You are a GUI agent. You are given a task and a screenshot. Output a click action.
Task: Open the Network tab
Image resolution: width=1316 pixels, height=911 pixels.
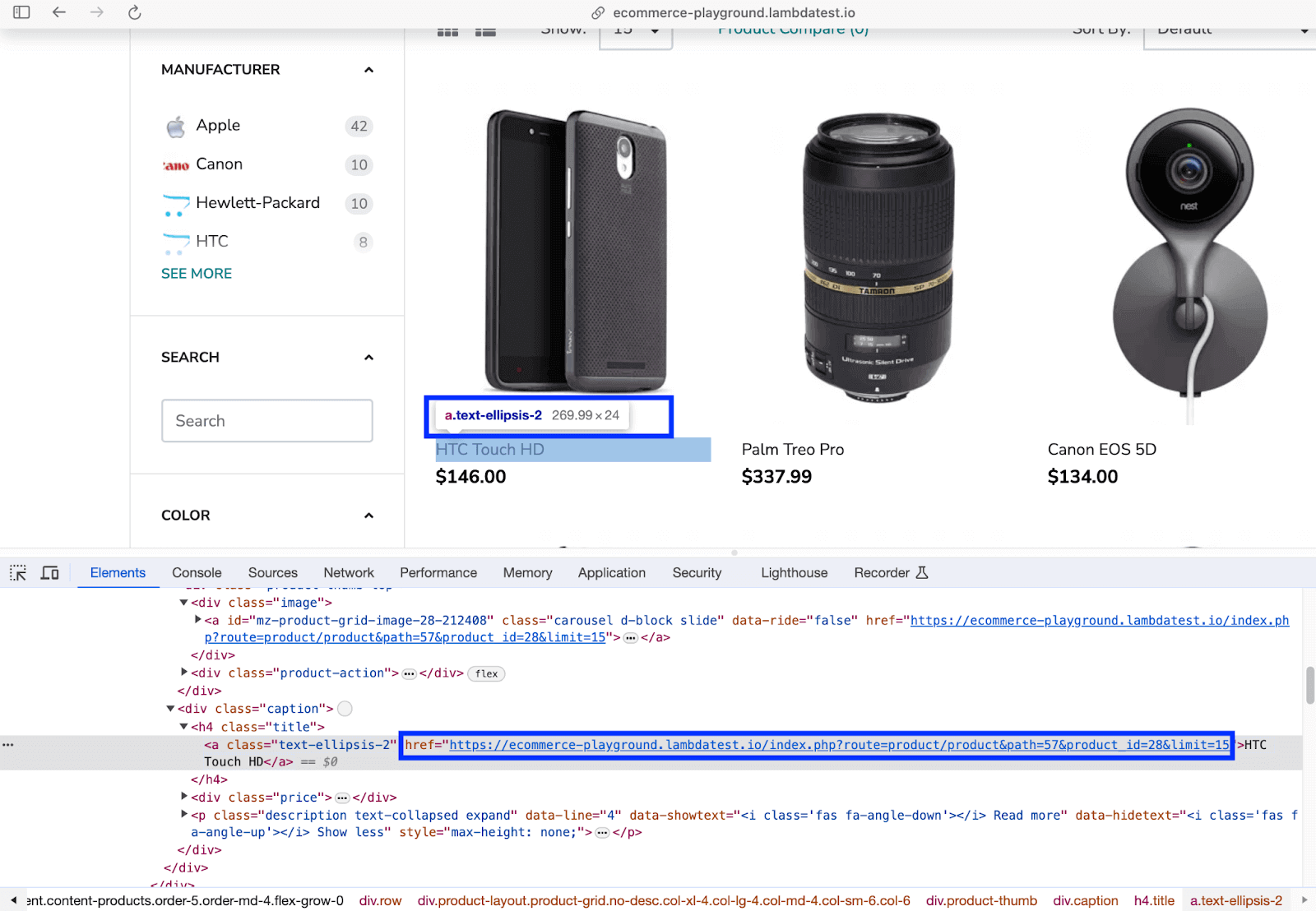(349, 573)
